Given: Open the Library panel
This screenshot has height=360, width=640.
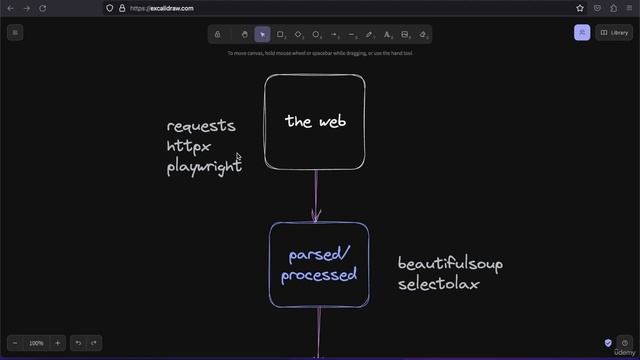Looking at the screenshot, I should point(614,33).
